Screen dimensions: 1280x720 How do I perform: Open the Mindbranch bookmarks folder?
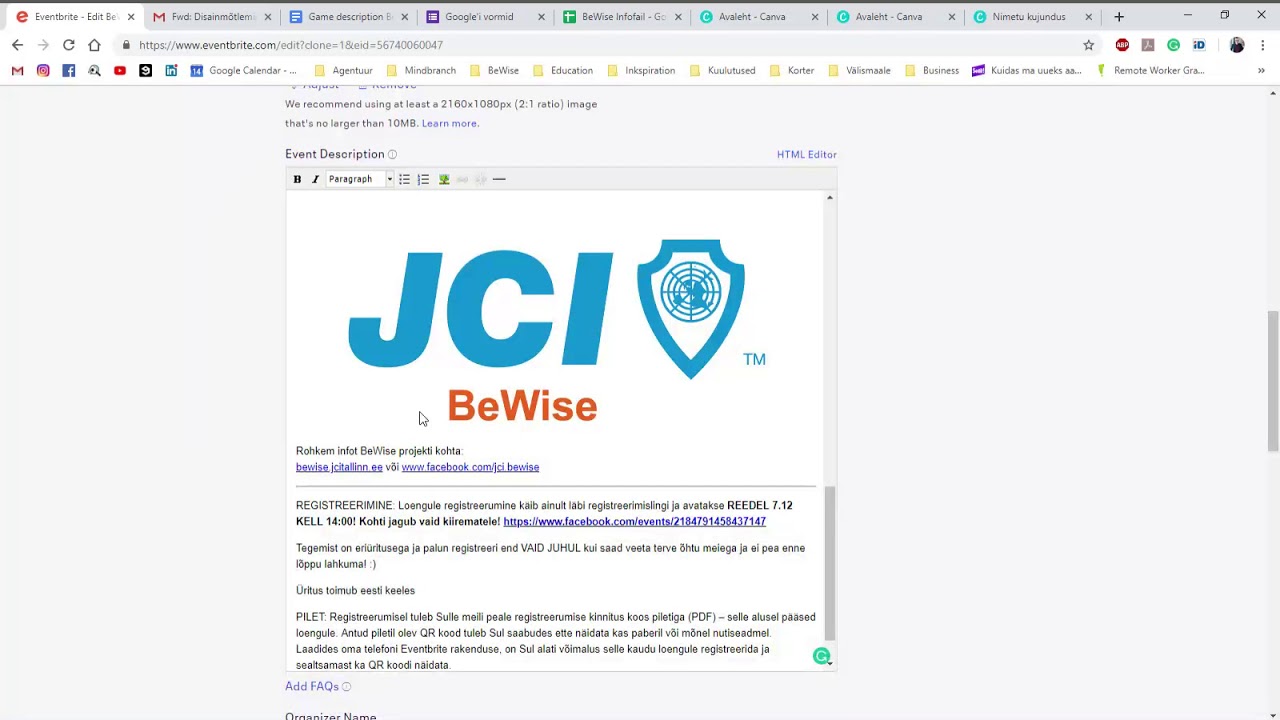point(421,71)
